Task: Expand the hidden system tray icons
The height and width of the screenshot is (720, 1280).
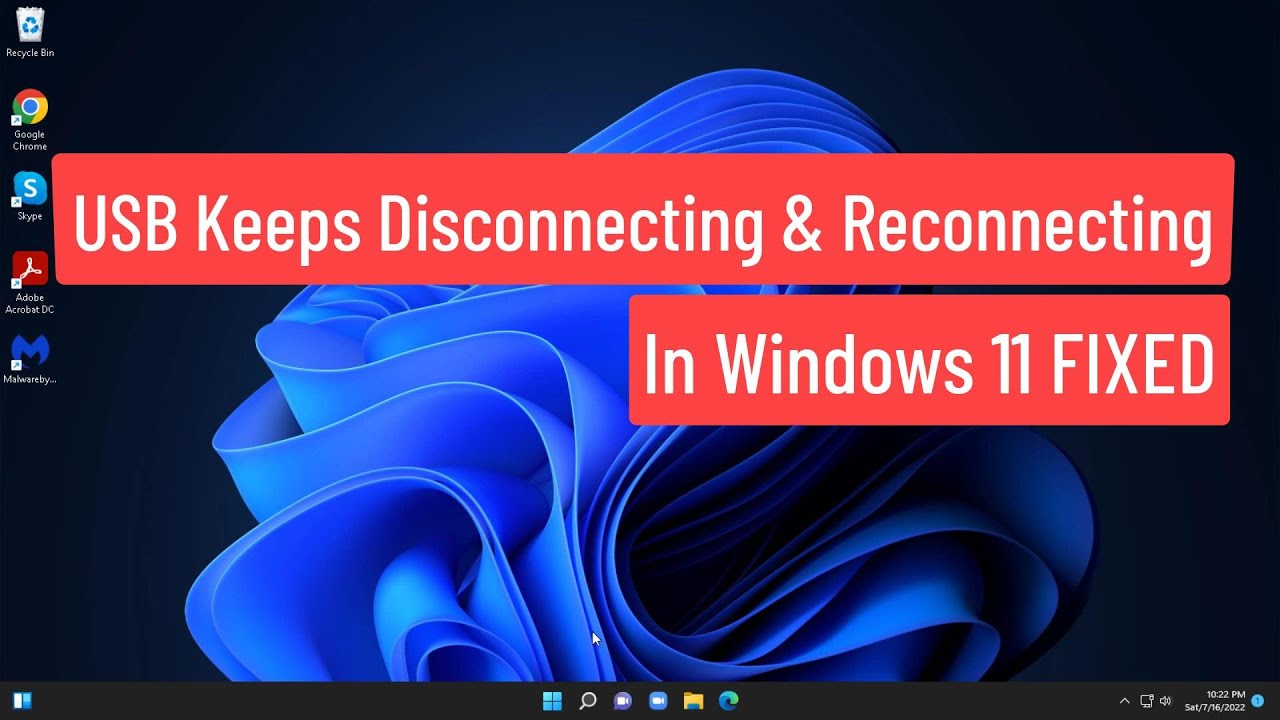Action: point(1124,701)
